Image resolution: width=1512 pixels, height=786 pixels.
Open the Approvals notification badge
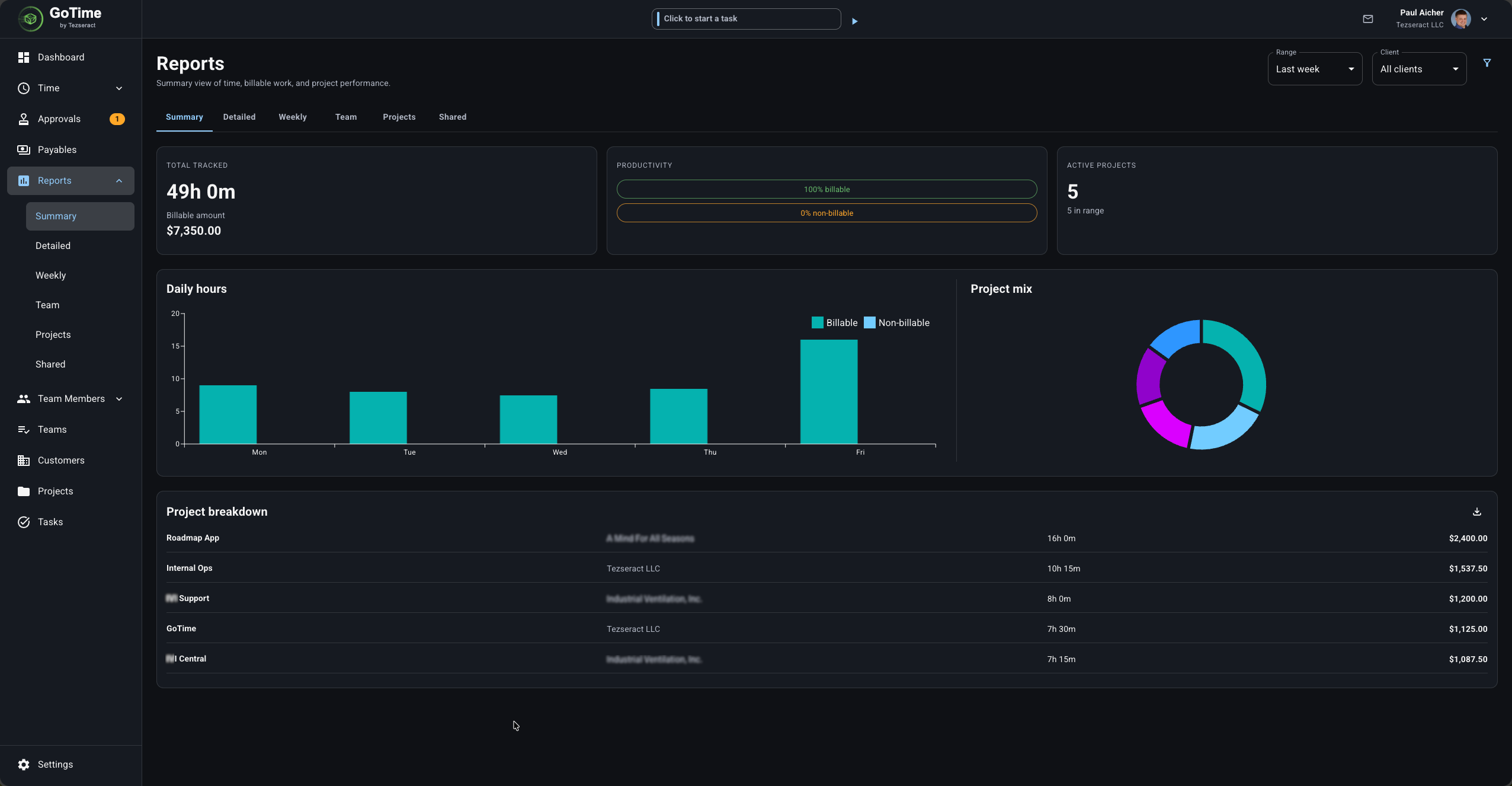[117, 119]
